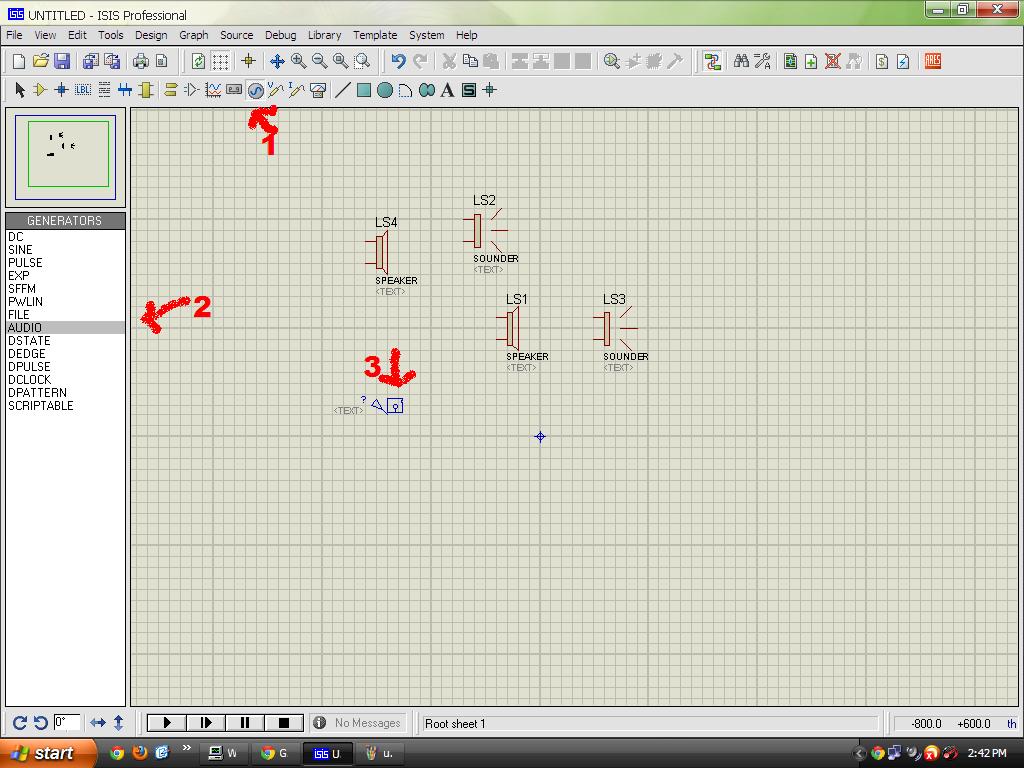Open the Library menu
This screenshot has height=768, width=1024.
[x=325, y=35]
